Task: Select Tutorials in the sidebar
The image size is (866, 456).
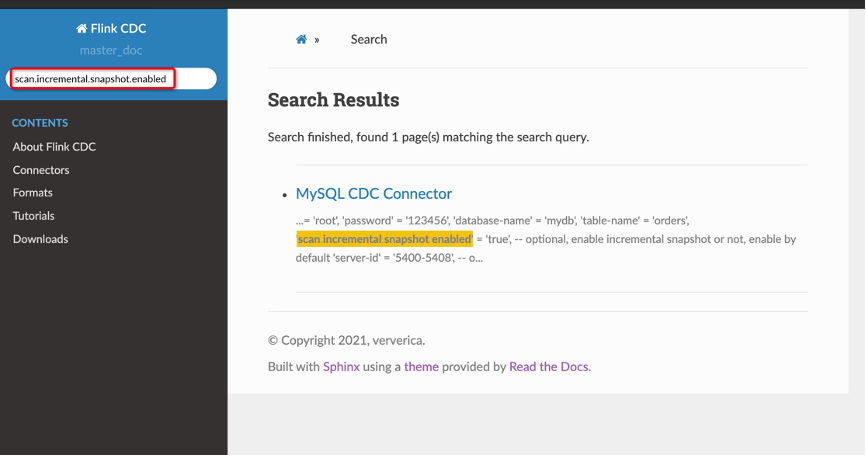Action: coord(34,216)
